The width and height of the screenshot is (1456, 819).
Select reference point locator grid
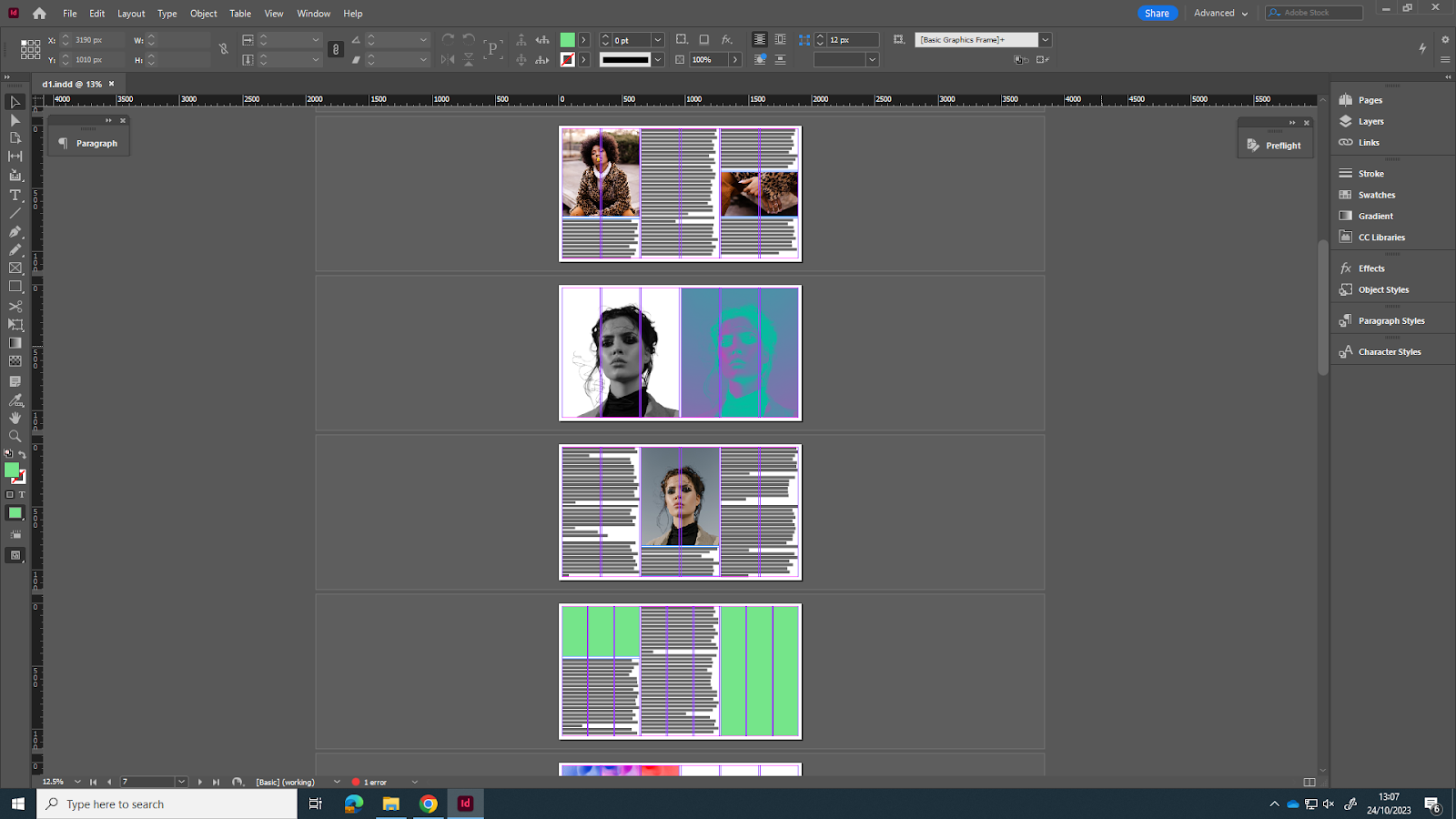click(x=30, y=49)
